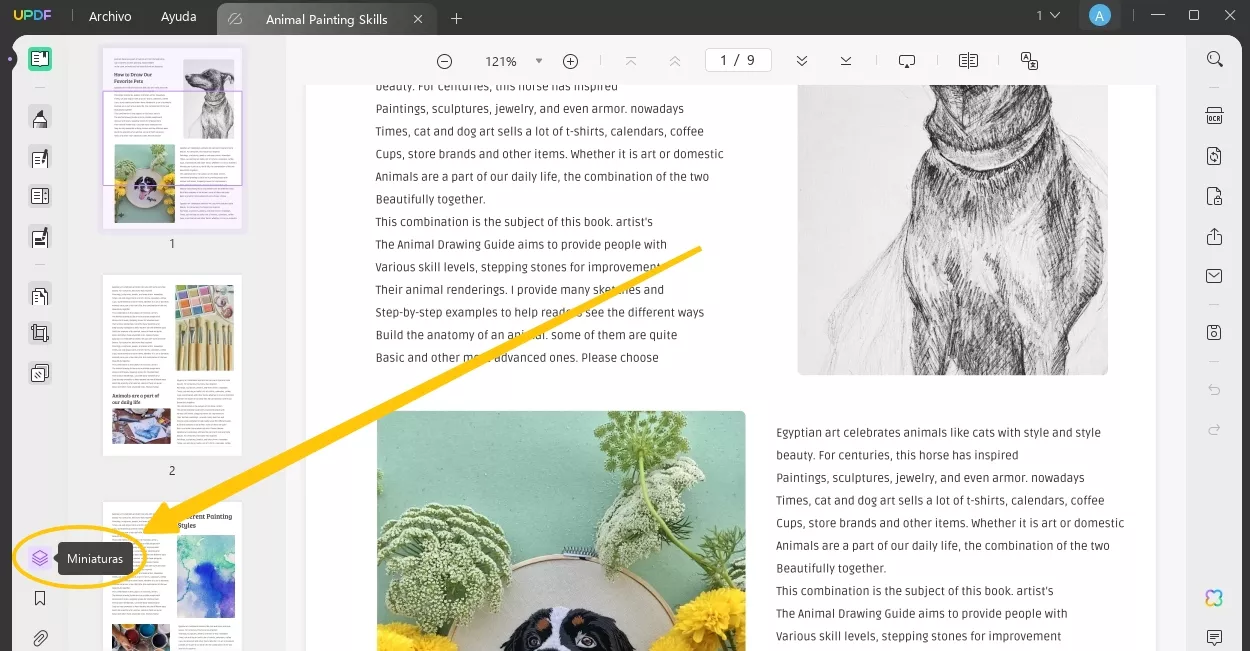Open the Bookmarks panel icon
This screenshot has width=1250, height=651.
tap(40, 598)
